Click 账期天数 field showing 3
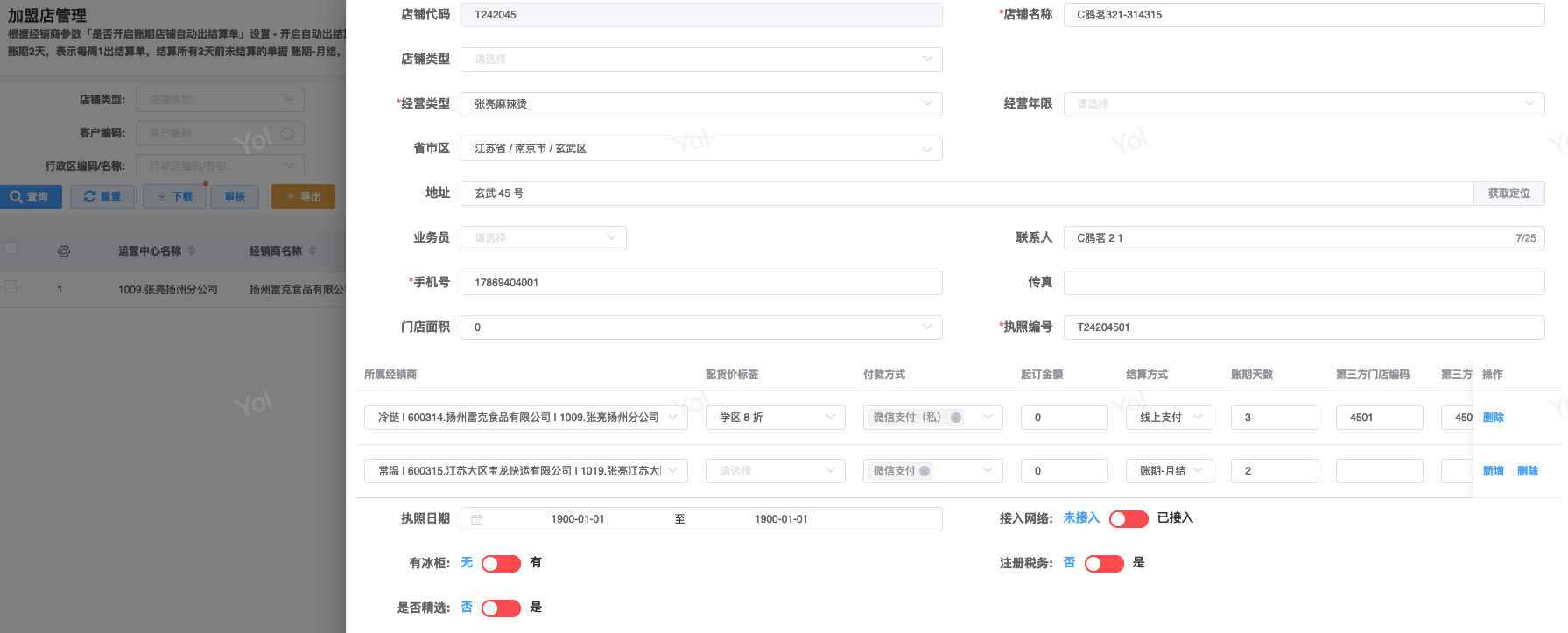 [x=1275, y=418]
